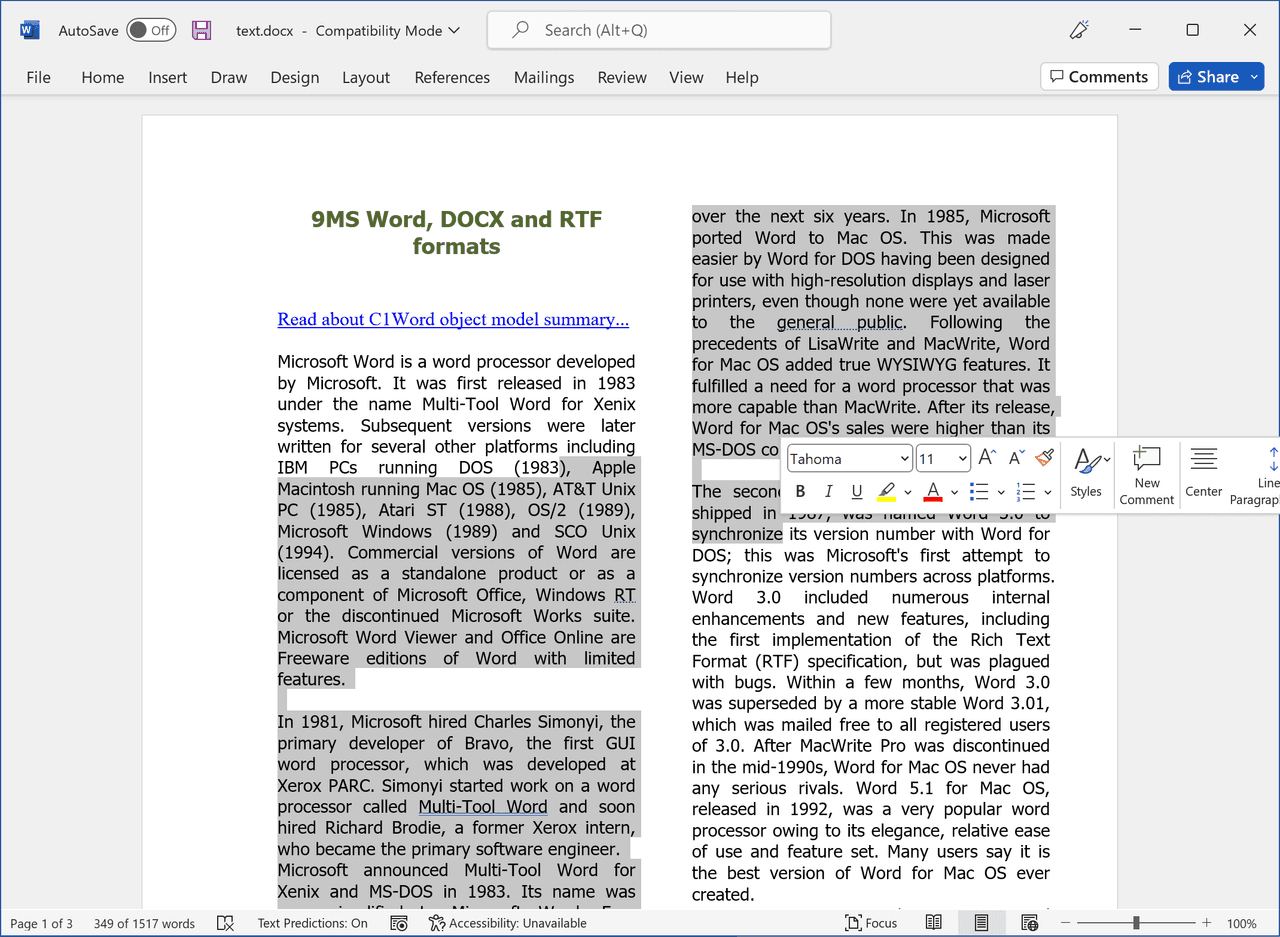Viewport: 1280px width, 937px height.
Task: Click the underlined Multi-Tool Word phrase
Action: tap(483, 807)
